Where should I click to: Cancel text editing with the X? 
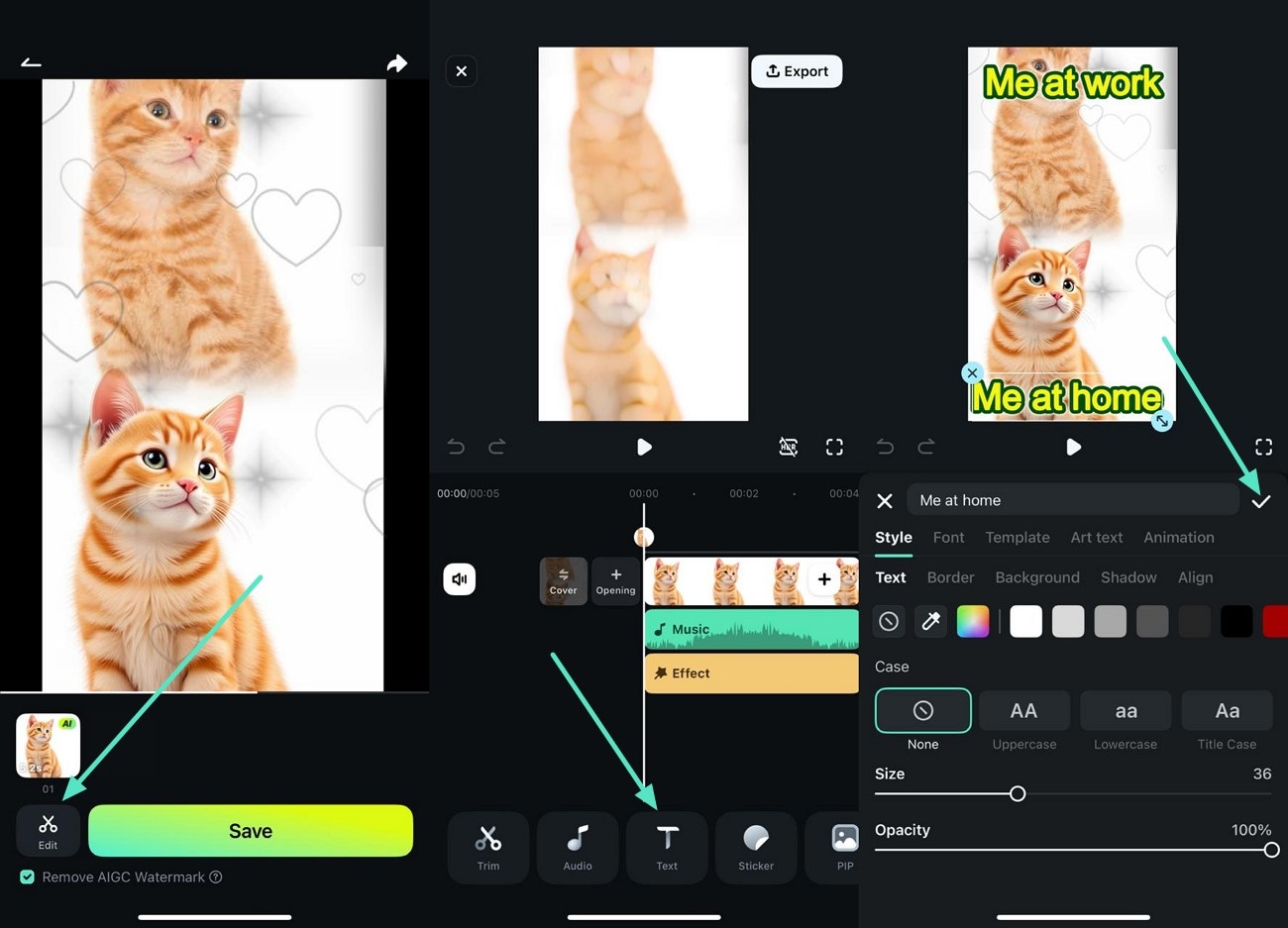coord(885,501)
